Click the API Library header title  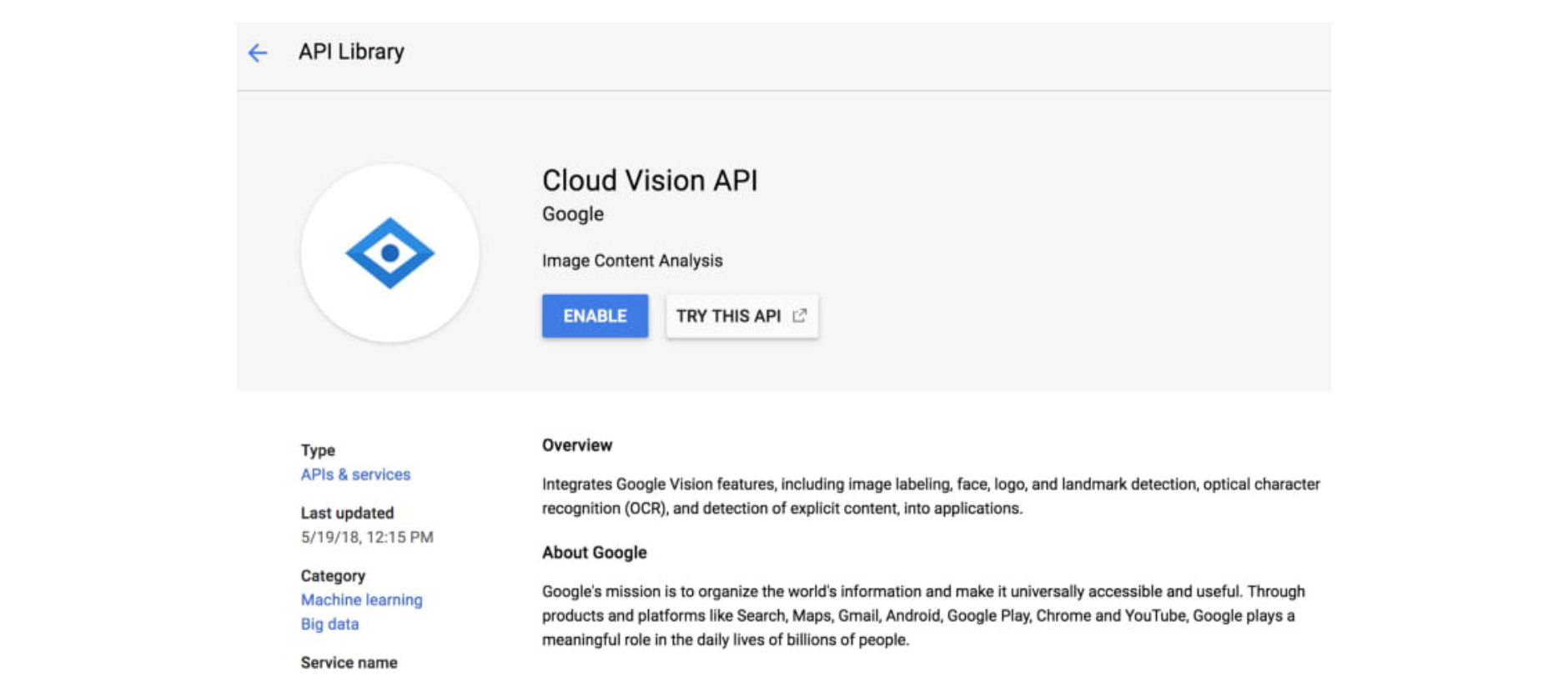tap(351, 52)
